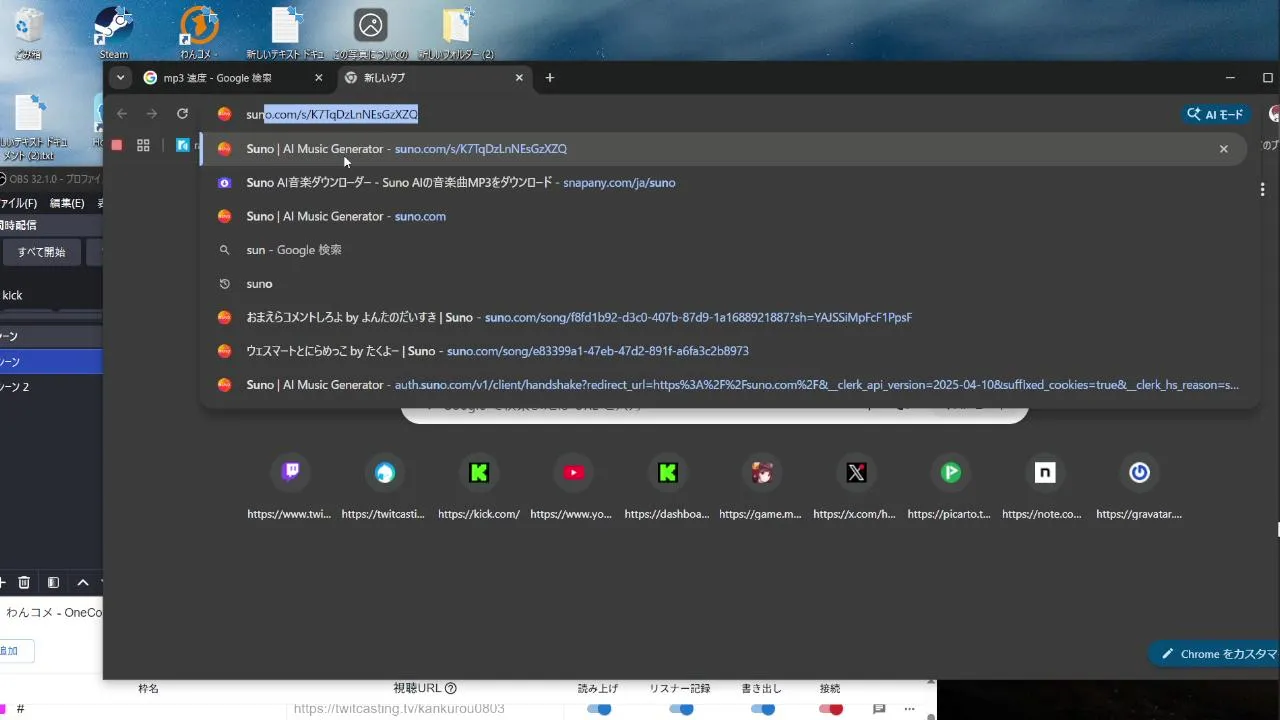This screenshot has height=720, width=1280.
Task: Open the TwitCasting shortcut tile
Action: (385, 488)
